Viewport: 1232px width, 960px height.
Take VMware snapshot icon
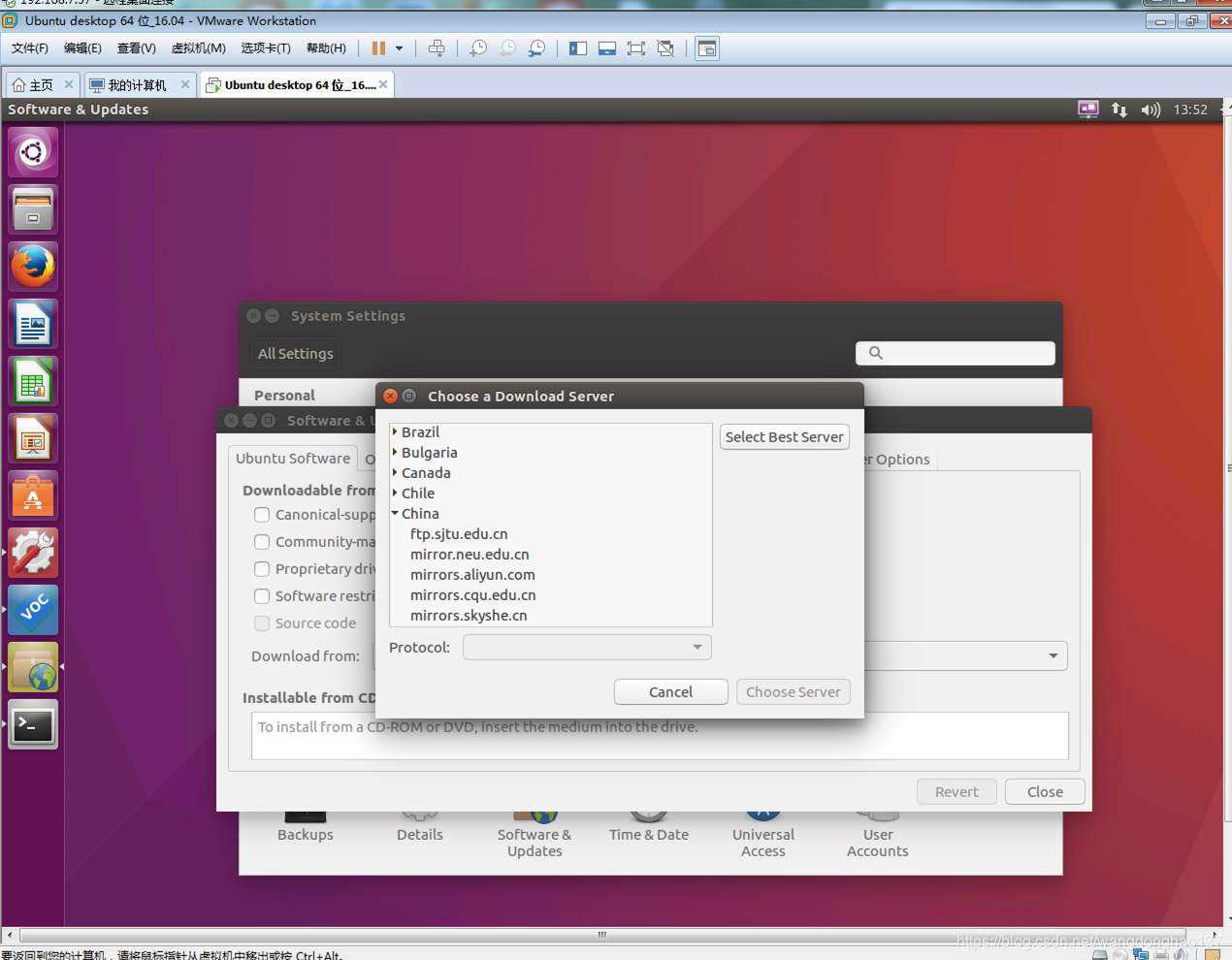[x=478, y=48]
